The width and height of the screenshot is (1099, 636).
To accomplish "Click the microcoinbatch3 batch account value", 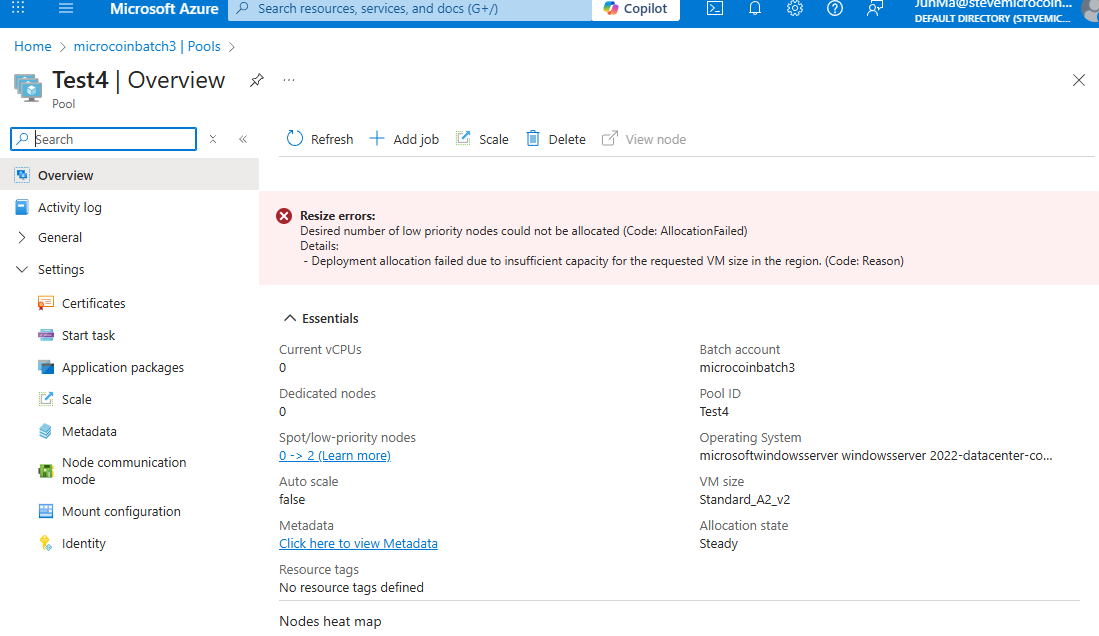I will point(747,367).
